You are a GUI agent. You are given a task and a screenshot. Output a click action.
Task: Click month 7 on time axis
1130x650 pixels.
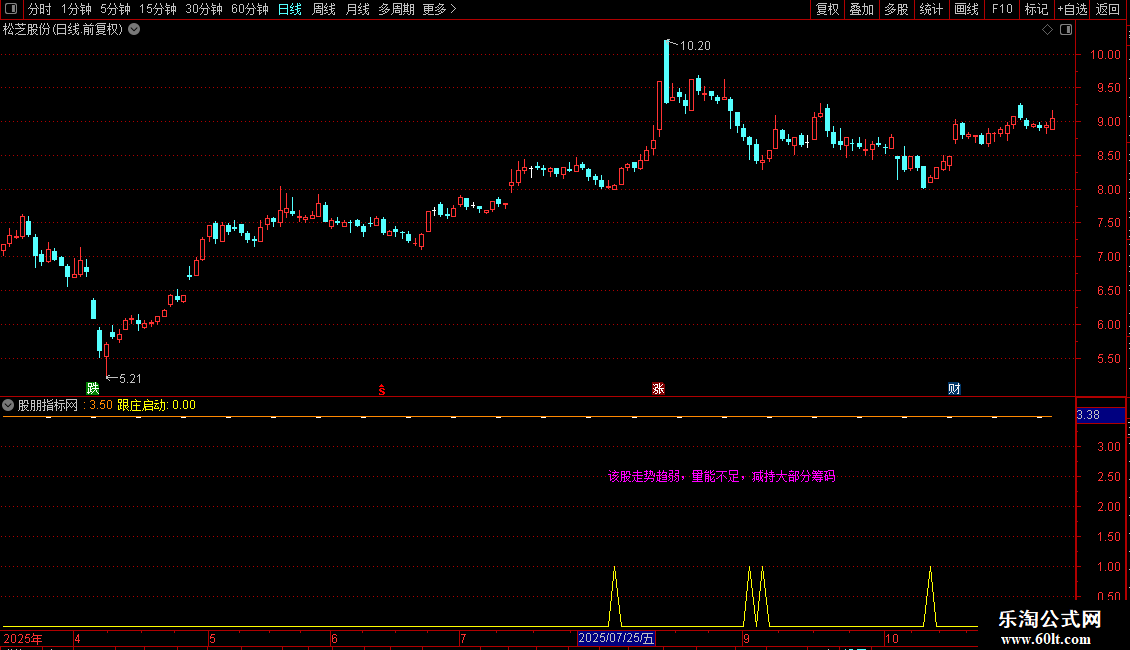tap(463, 639)
